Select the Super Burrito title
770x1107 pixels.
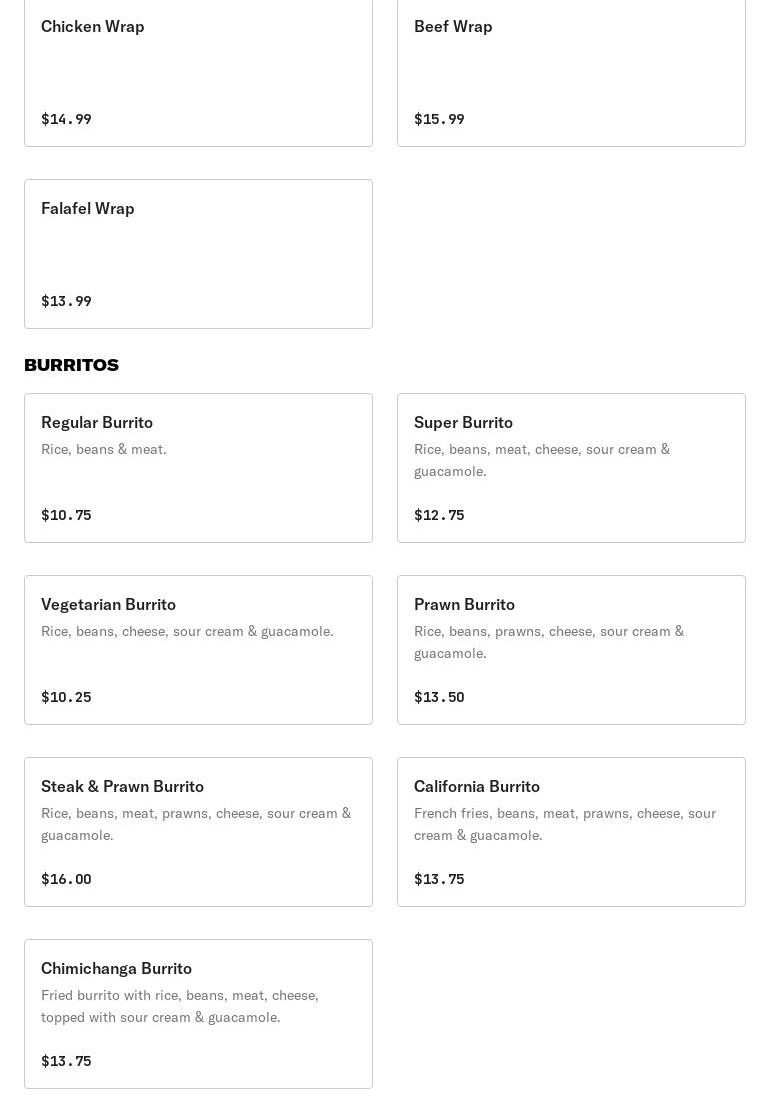click(463, 422)
